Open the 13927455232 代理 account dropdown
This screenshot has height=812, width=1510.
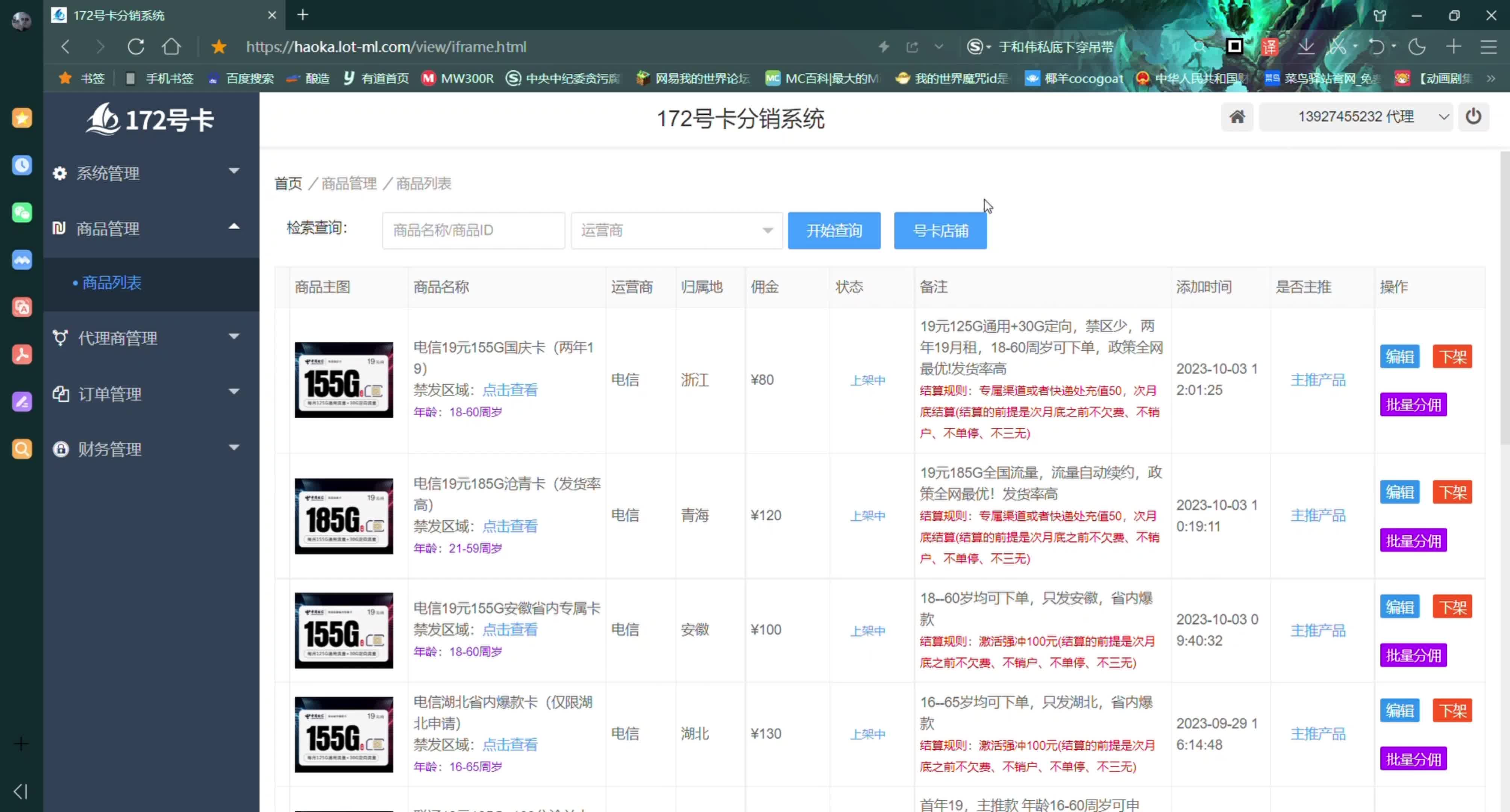[1355, 117]
